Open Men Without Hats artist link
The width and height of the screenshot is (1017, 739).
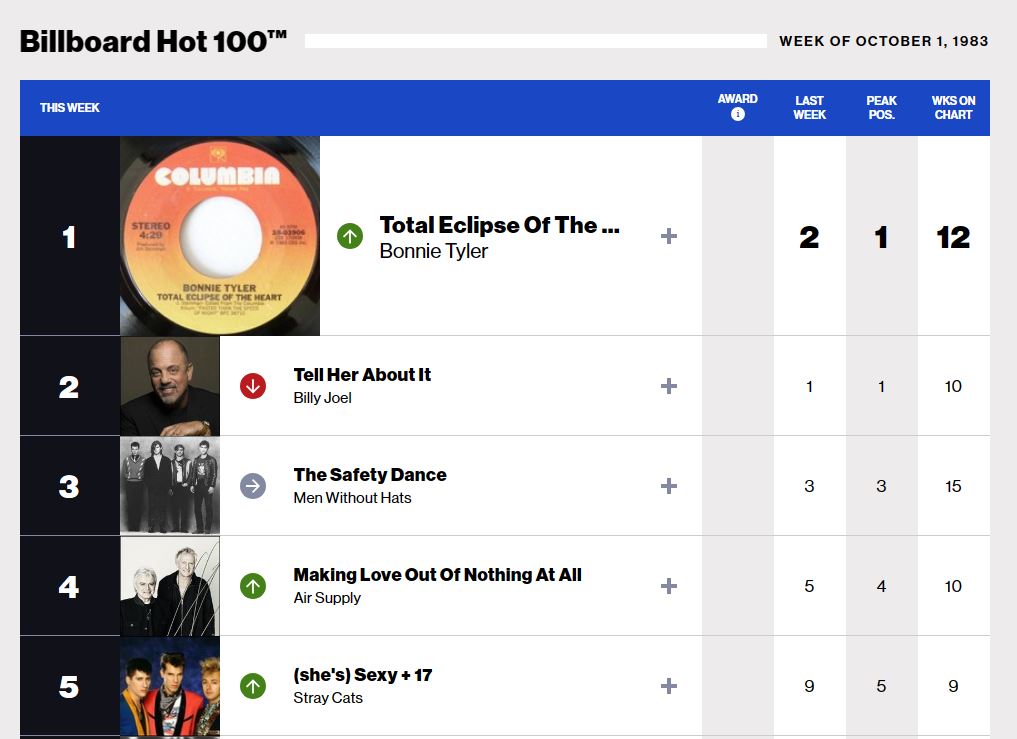coord(352,498)
